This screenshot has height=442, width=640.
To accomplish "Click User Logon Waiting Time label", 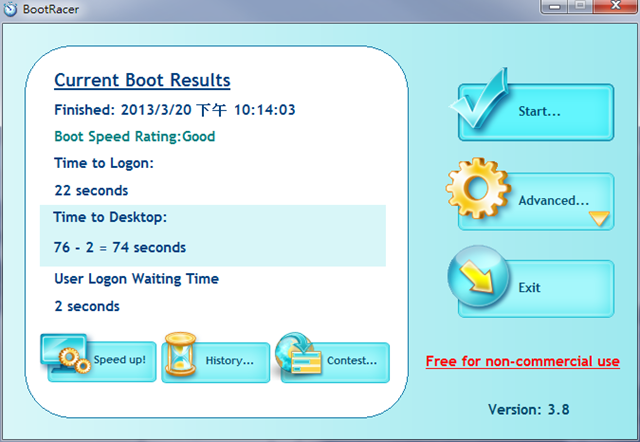I will click(136, 279).
